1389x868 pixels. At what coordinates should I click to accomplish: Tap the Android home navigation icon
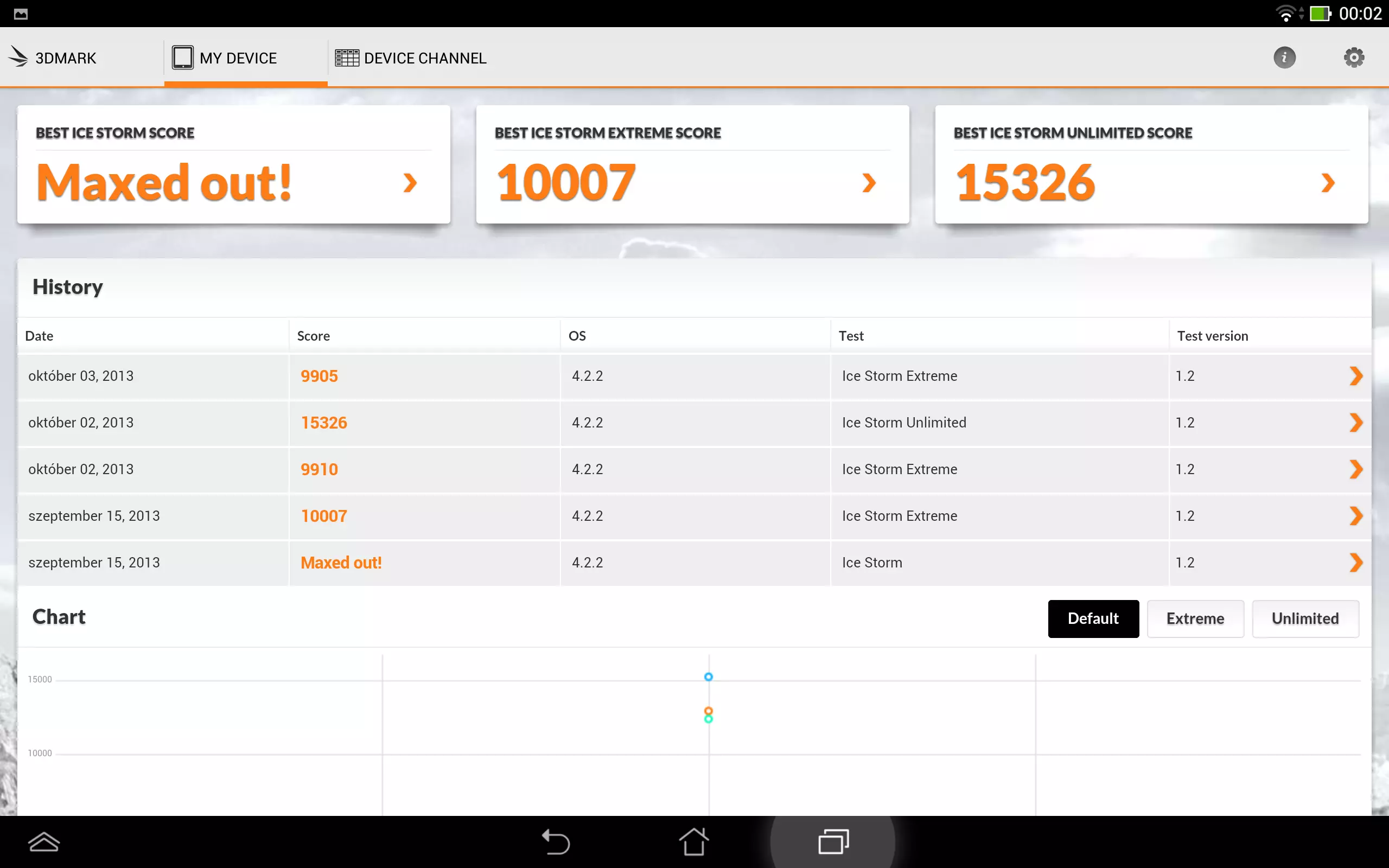(x=694, y=841)
